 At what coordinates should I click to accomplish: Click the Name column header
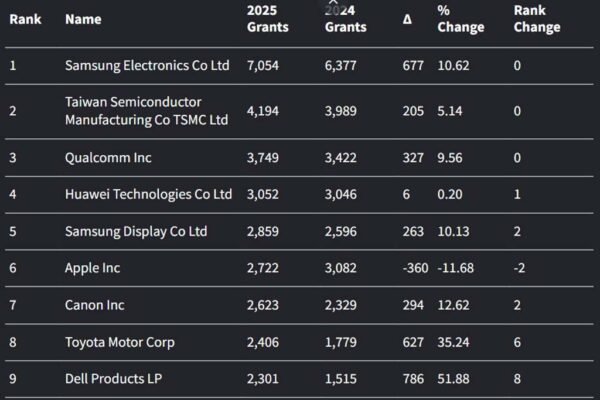tap(84, 19)
